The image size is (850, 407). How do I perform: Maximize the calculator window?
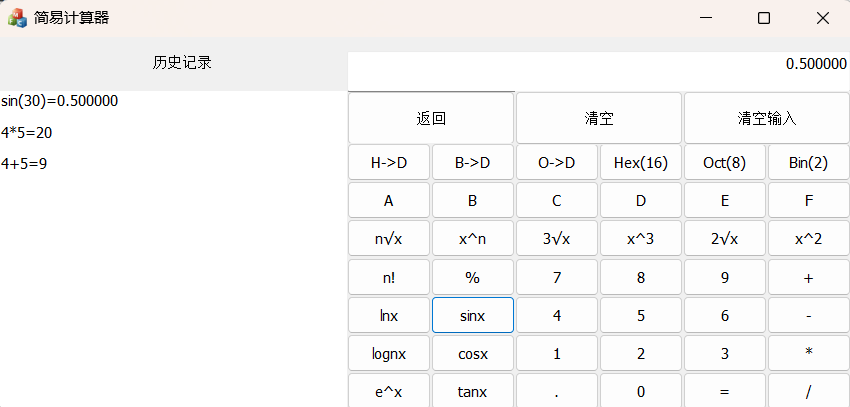point(764,18)
